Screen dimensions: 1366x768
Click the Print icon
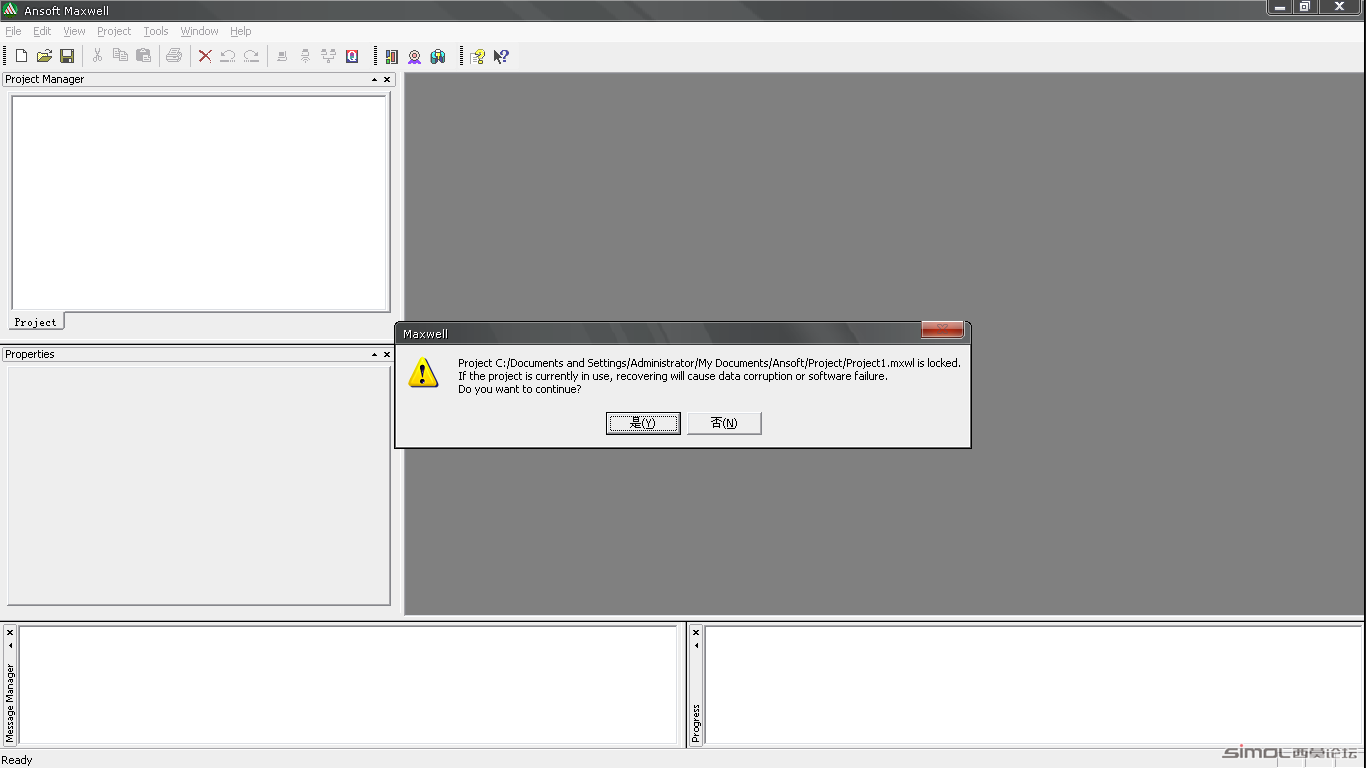click(x=174, y=56)
